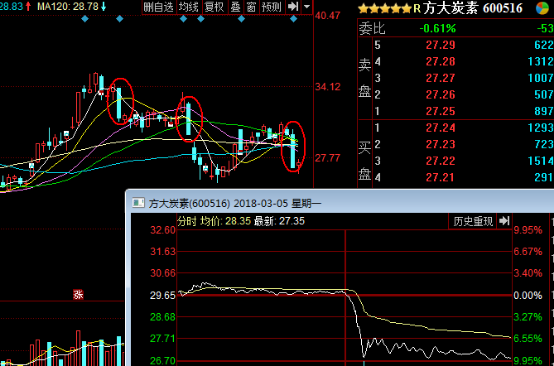
Task: Click the five-star rating icon
Action: (x=385, y=8)
